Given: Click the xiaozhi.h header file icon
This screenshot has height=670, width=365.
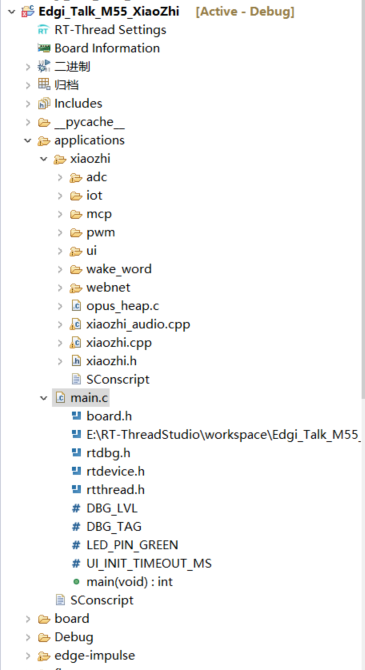Looking at the screenshot, I should tap(76, 361).
